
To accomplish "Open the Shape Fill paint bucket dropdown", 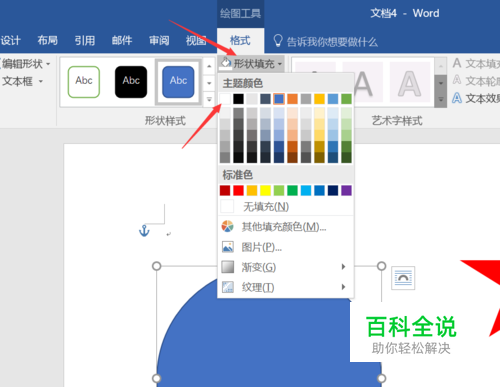I will tap(251, 63).
